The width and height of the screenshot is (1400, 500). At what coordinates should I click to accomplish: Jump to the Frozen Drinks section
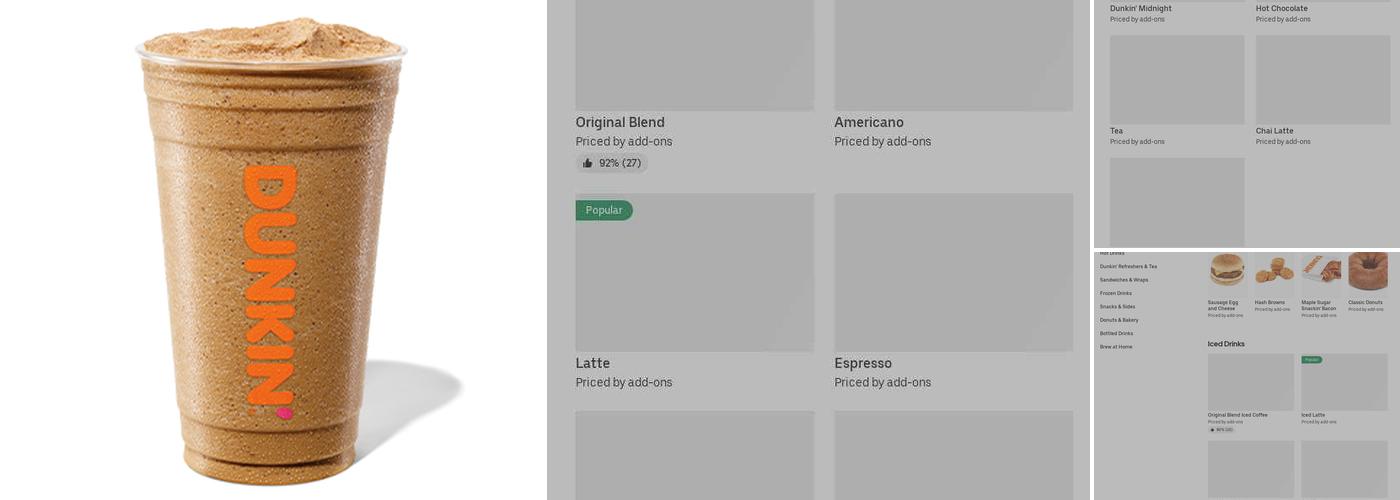pos(1116,293)
